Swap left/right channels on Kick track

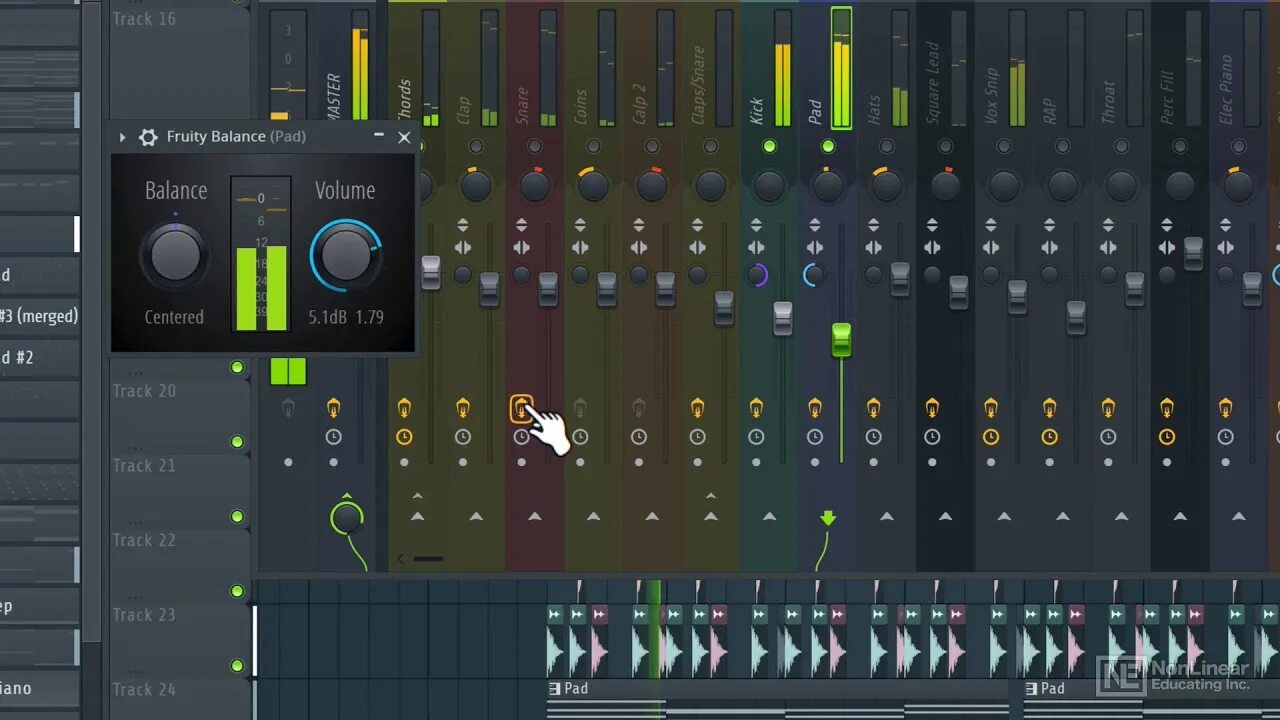(x=756, y=248)
